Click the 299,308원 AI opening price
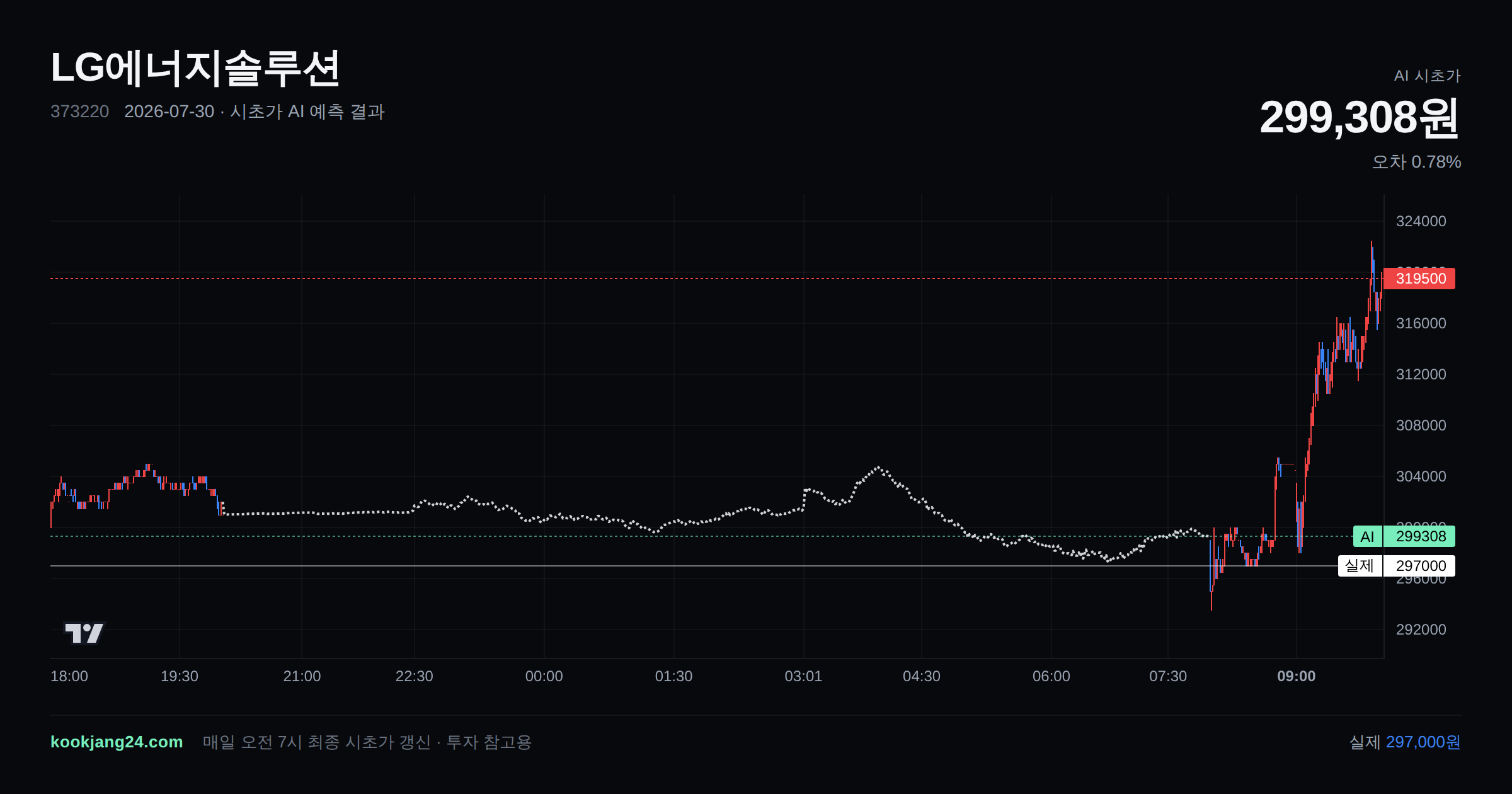 click(1360, 118)
